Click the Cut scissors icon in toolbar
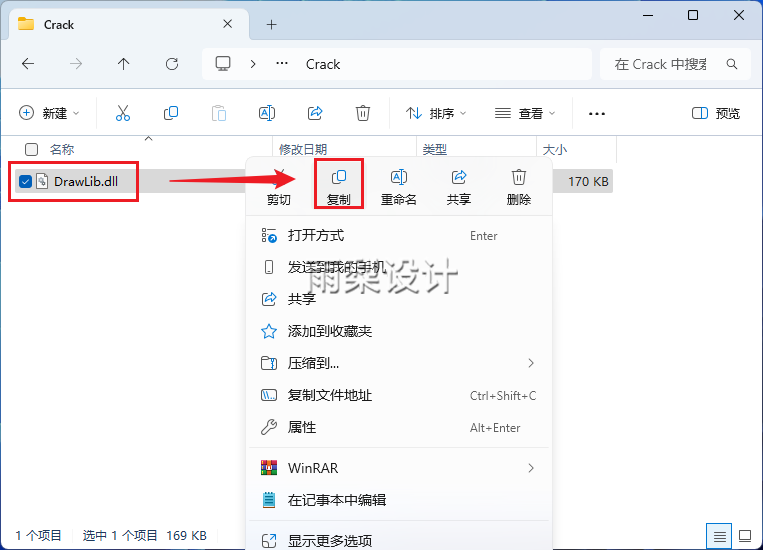The height and width of the screenshot is (550, 763). pyautogui.click(x=123, y=113)
